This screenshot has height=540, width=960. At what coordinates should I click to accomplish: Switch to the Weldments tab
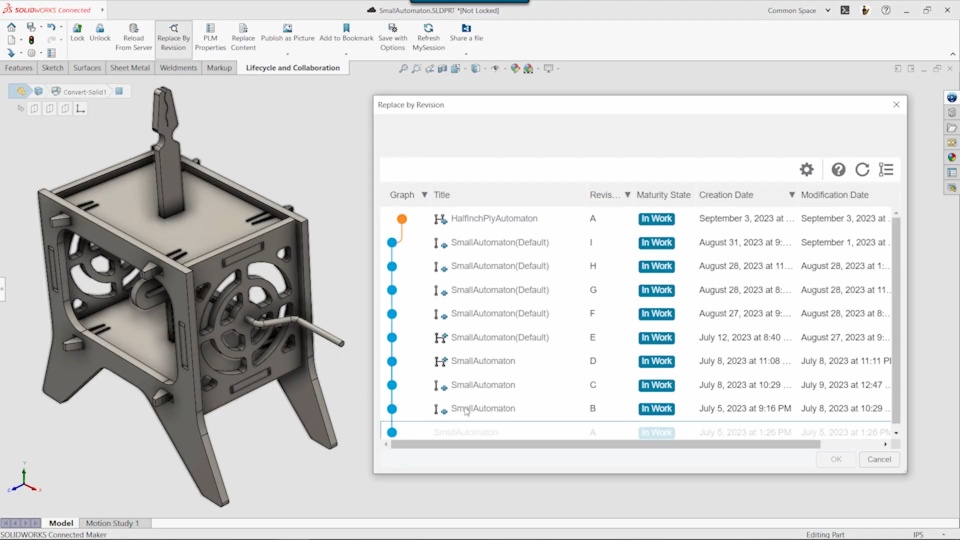[x=178, y=68]
